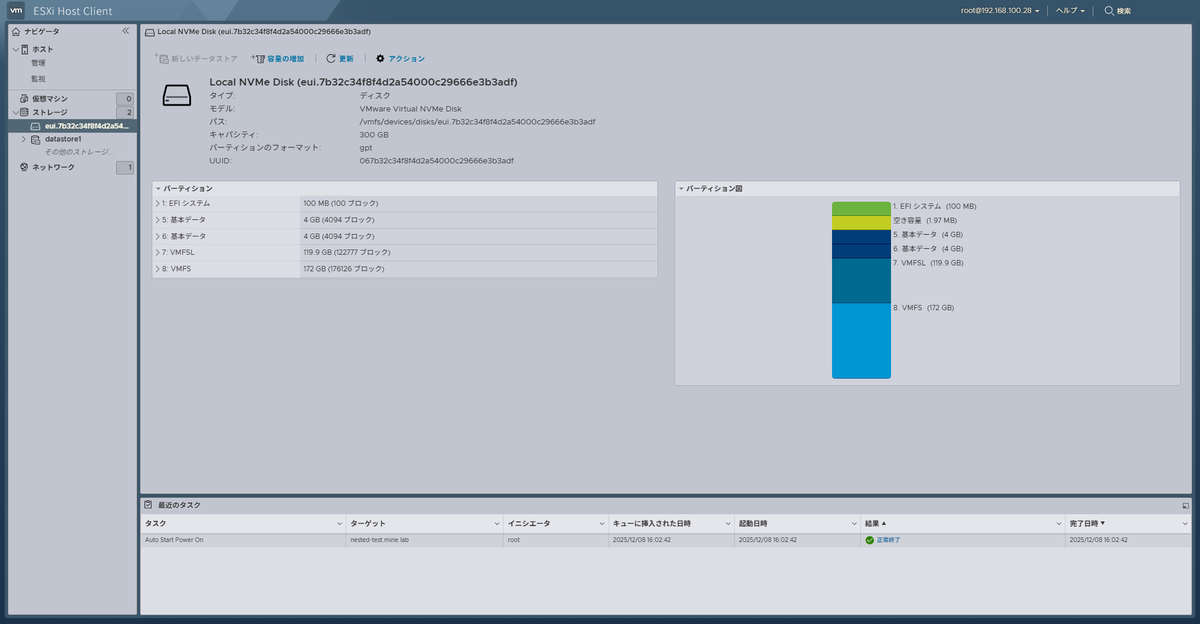Maximize the recent tasks panel icon
This screenshot has height=624, width=1200.
point(1185,506)
